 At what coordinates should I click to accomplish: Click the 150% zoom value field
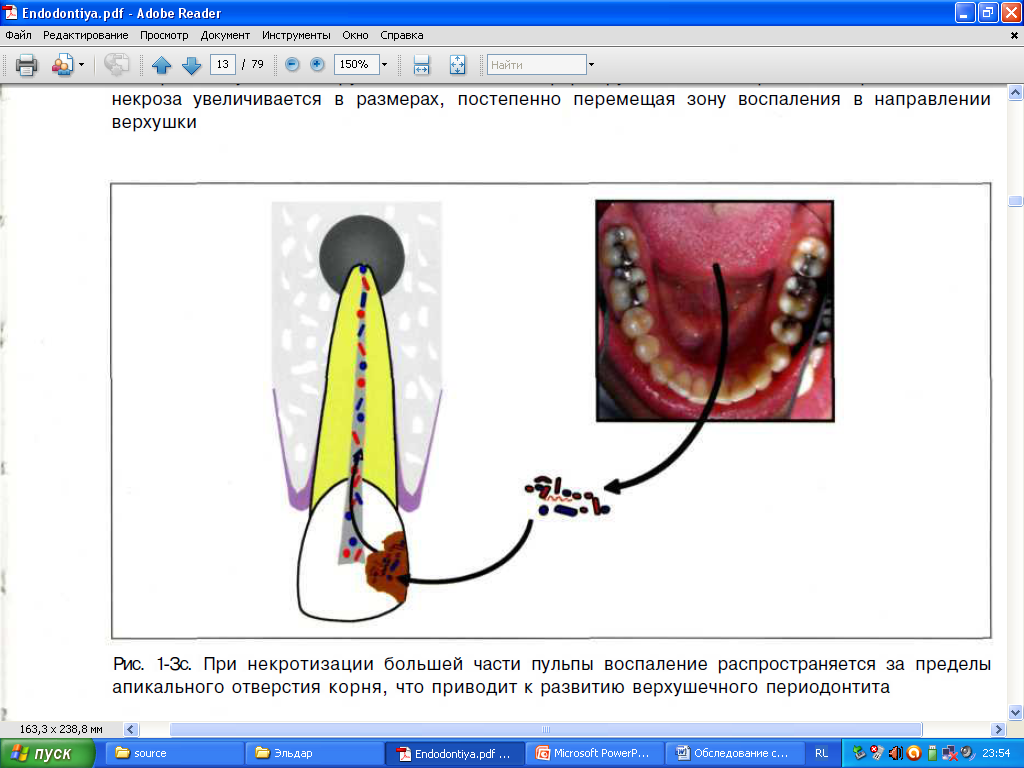tap(356, 64)
